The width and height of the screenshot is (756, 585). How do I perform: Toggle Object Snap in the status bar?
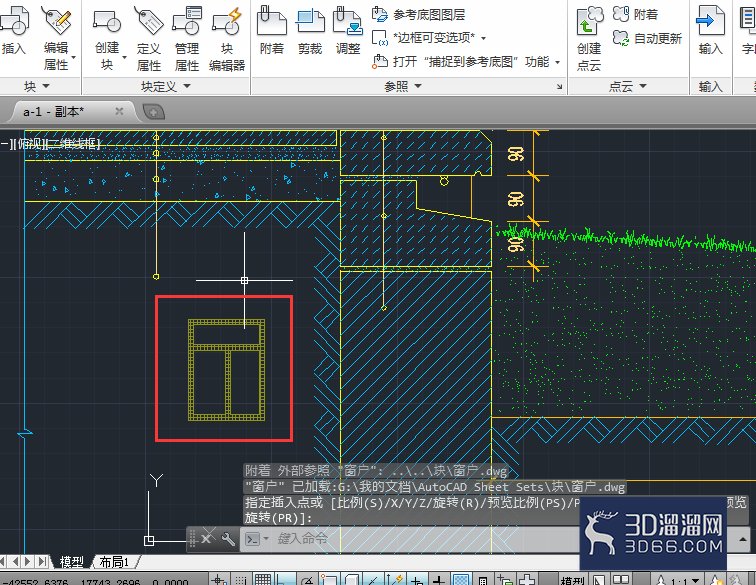tap(329, 580)
